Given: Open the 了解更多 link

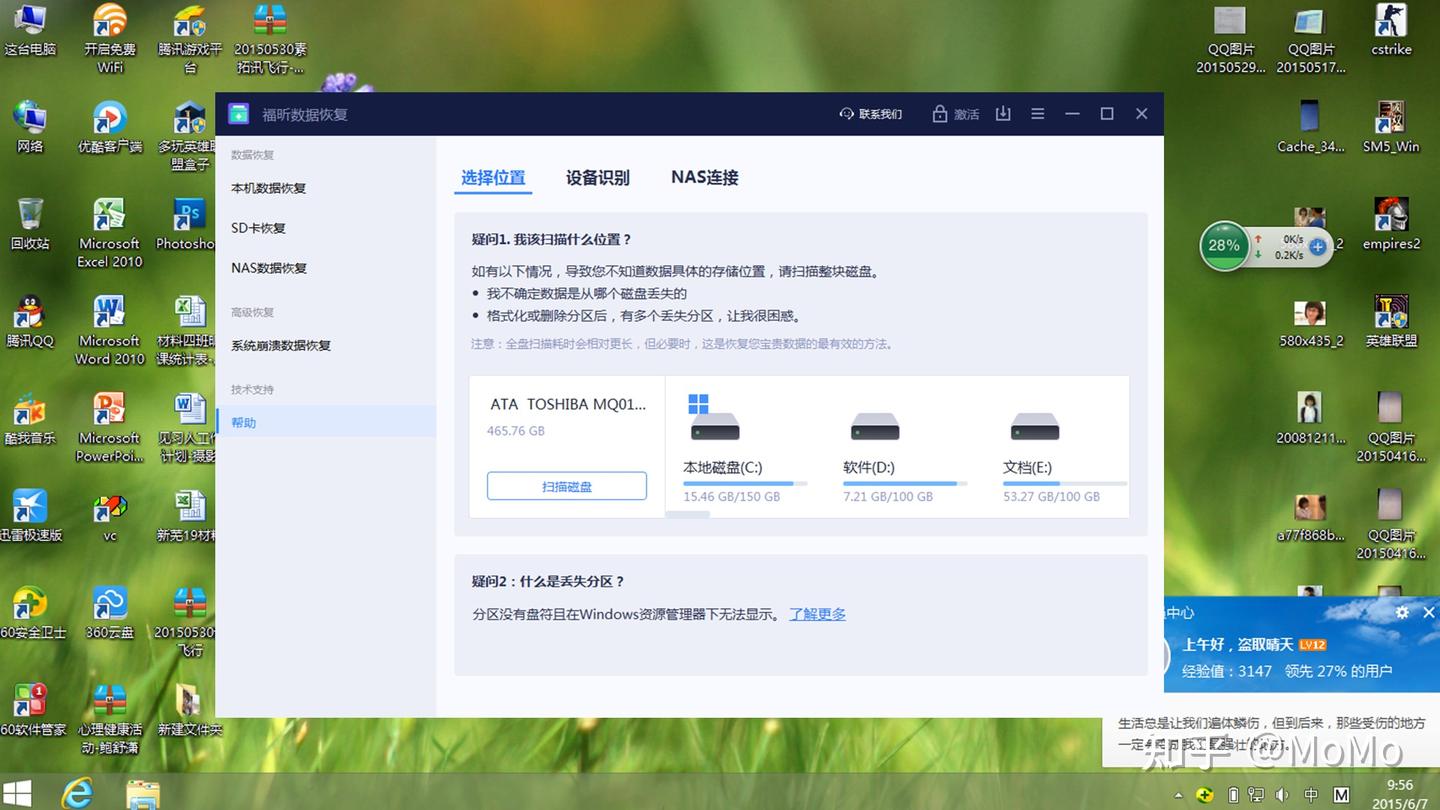Looking at the screenshot, I should (x=817, y=614).
